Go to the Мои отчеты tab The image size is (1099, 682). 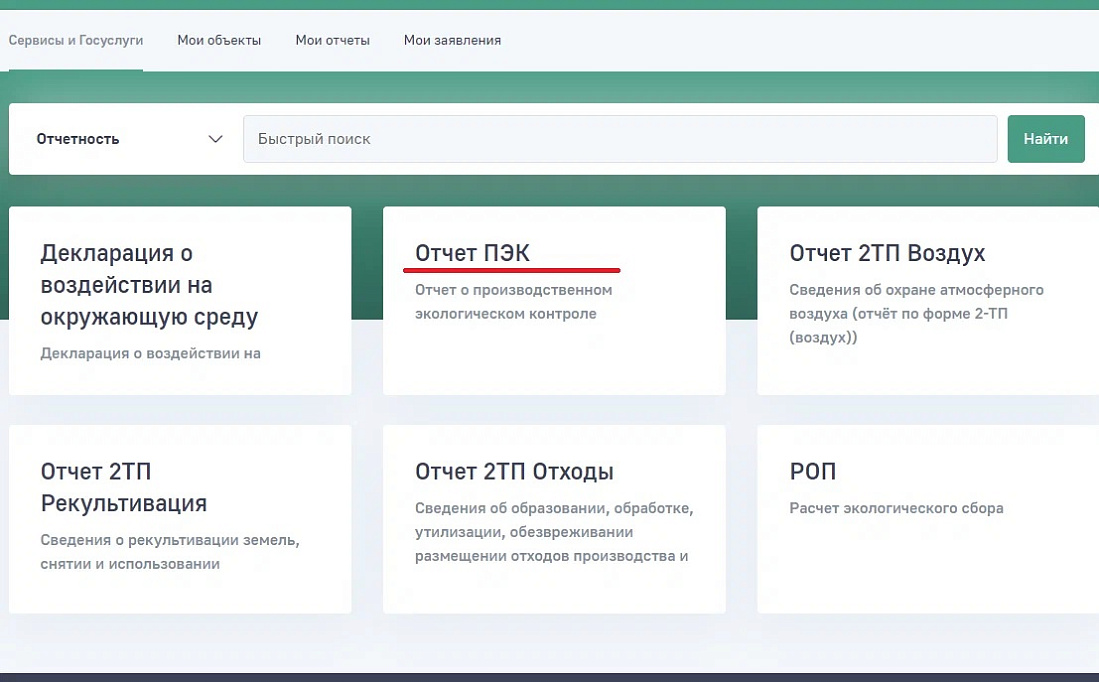coord(332,41)
